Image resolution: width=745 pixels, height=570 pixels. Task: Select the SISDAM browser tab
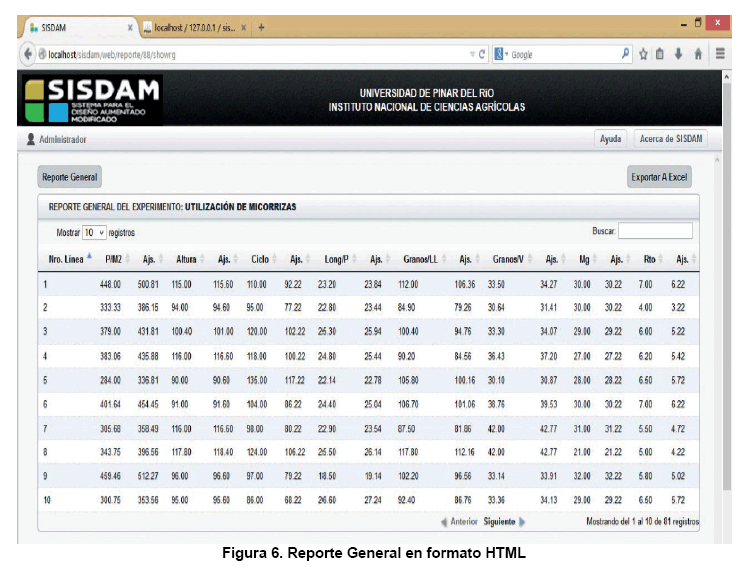(75, 27)
